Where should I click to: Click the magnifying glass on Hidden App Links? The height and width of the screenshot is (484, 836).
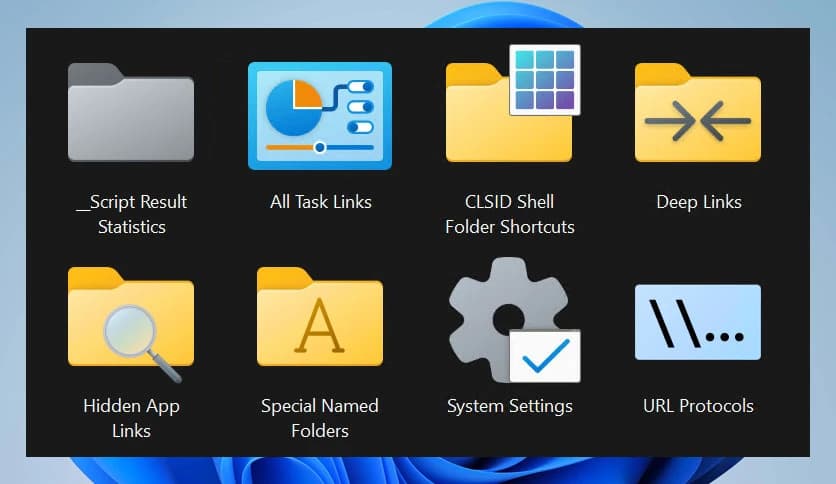pos(131,331)
